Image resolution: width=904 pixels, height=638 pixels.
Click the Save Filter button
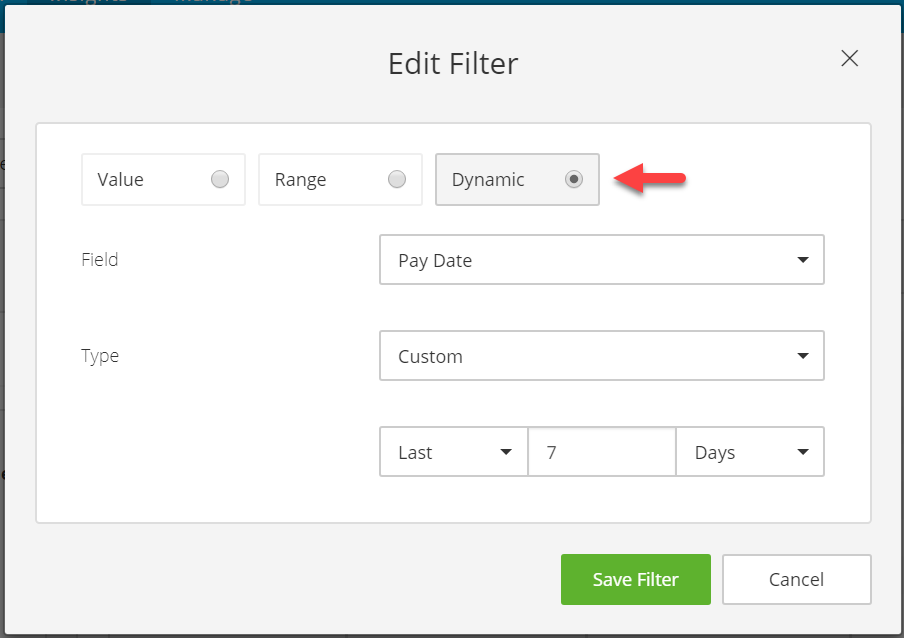pos(635,579)
